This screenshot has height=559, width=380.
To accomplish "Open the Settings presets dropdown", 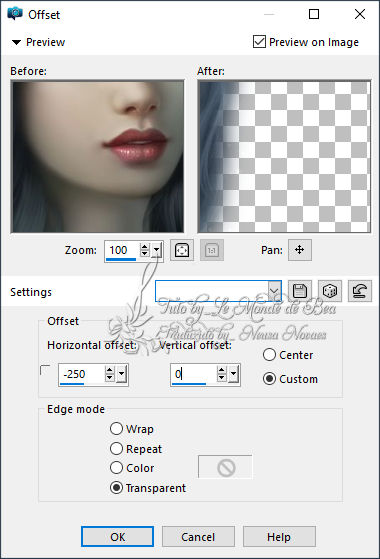I will point(274,291).
